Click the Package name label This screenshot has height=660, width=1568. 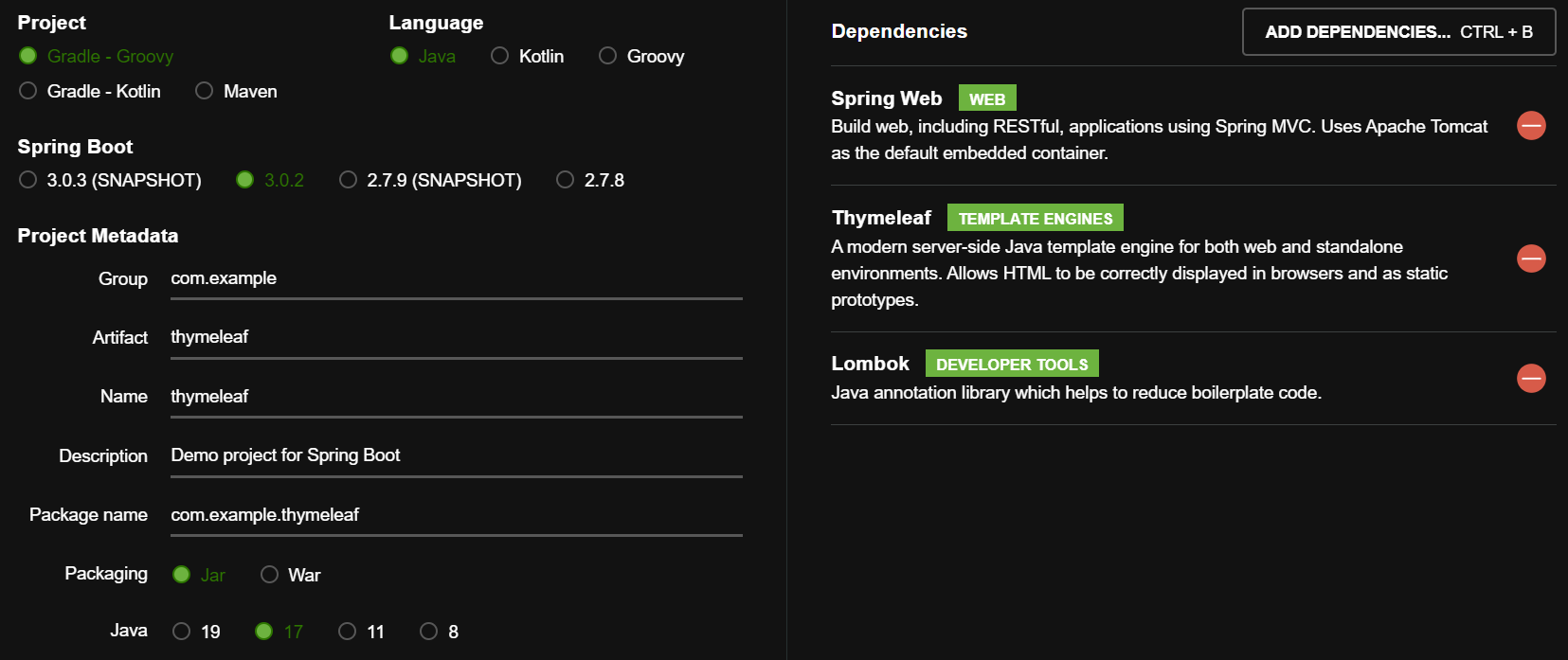pos(88,515)
